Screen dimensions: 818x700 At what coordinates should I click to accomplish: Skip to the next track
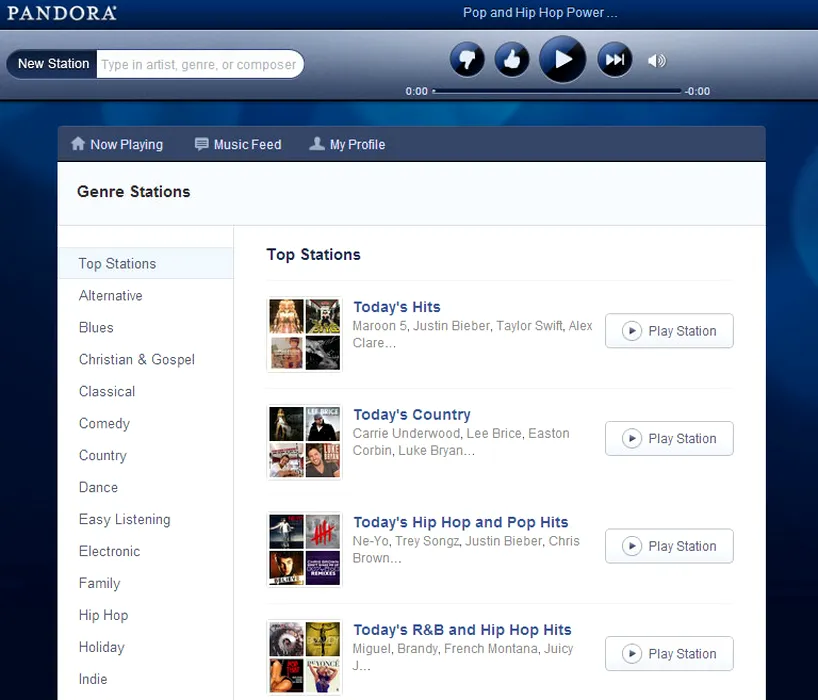point(615,60)
